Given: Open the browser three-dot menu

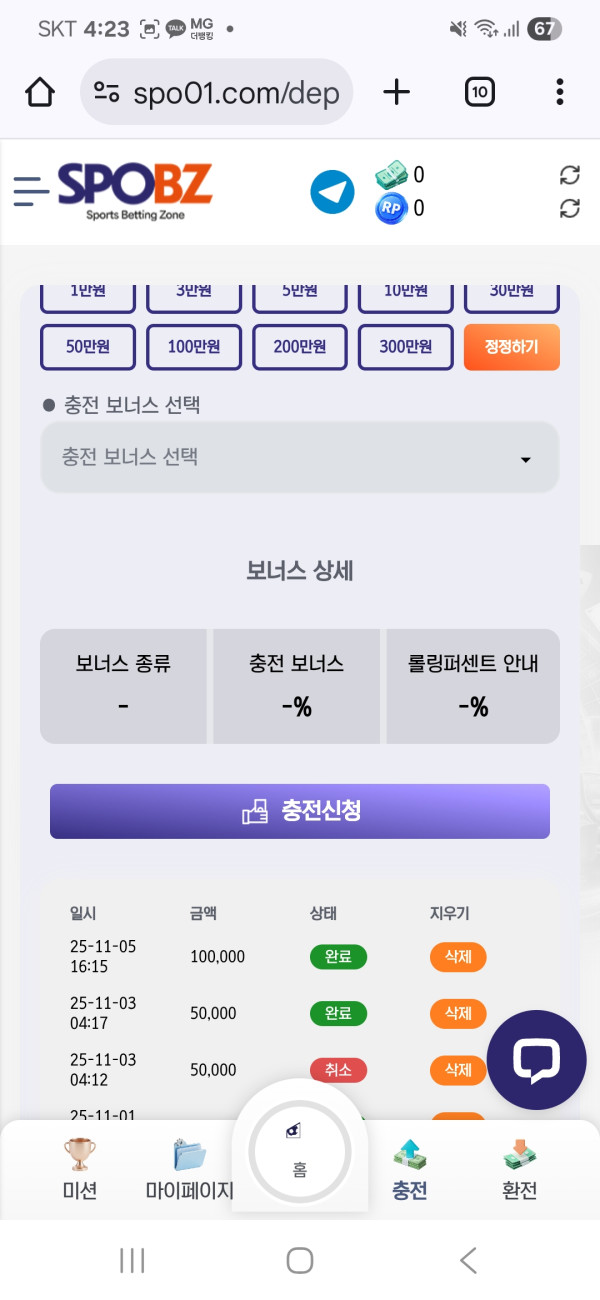Looking at the screenshot, I should (x=559, y=93).
